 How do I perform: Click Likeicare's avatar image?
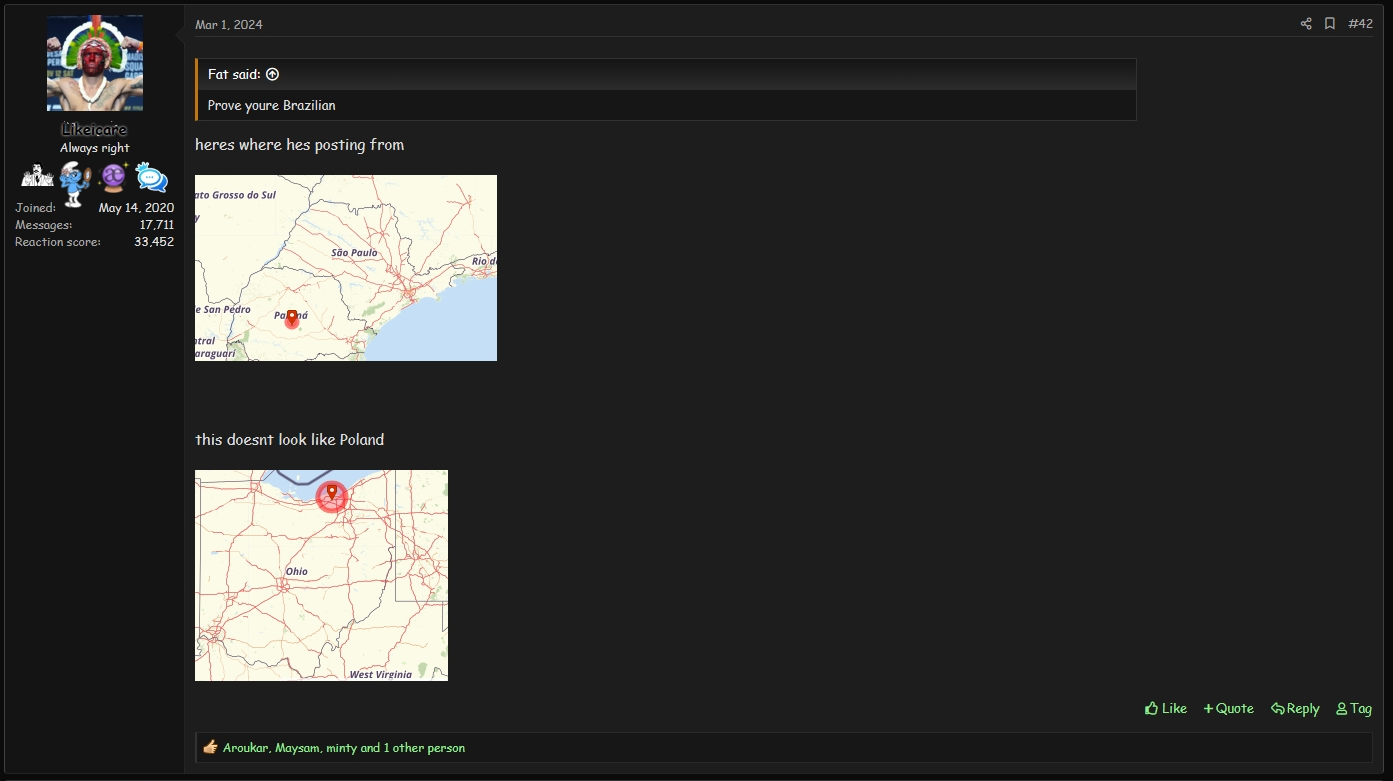tap(95, 63)
